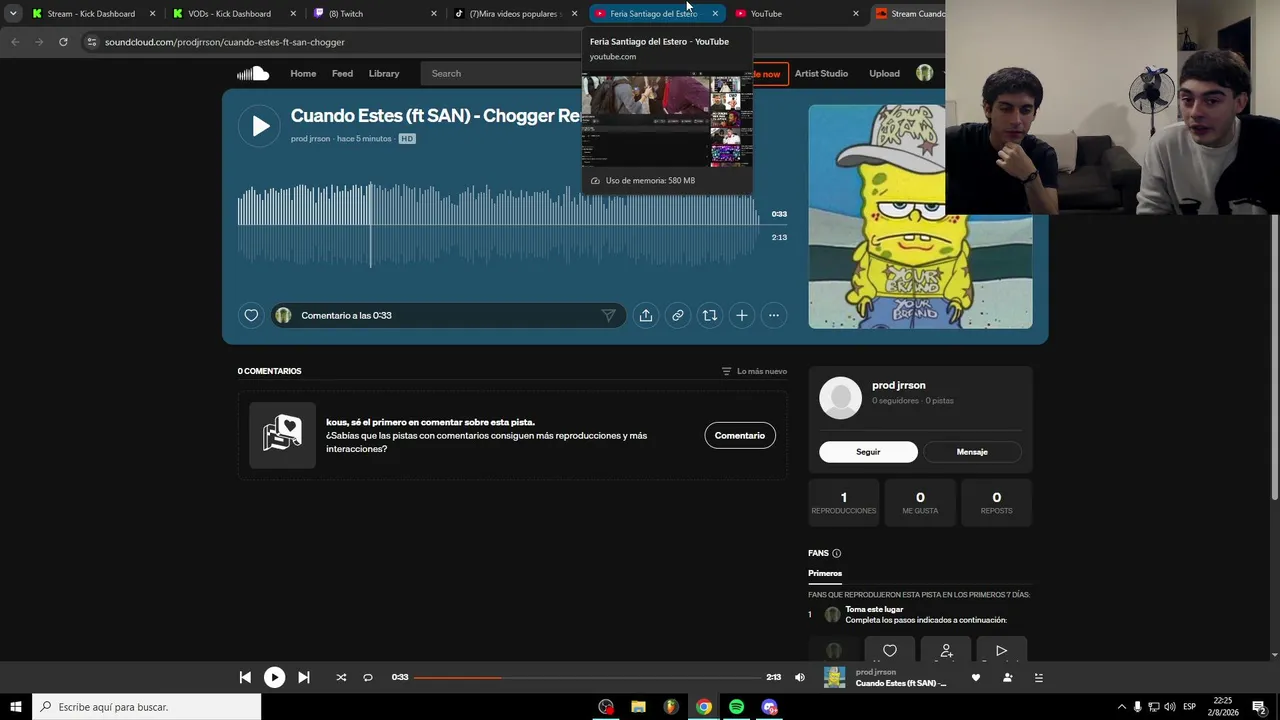Open File Explorer from the taskbar
The image size is (1280, 720).
coord(638,707)
